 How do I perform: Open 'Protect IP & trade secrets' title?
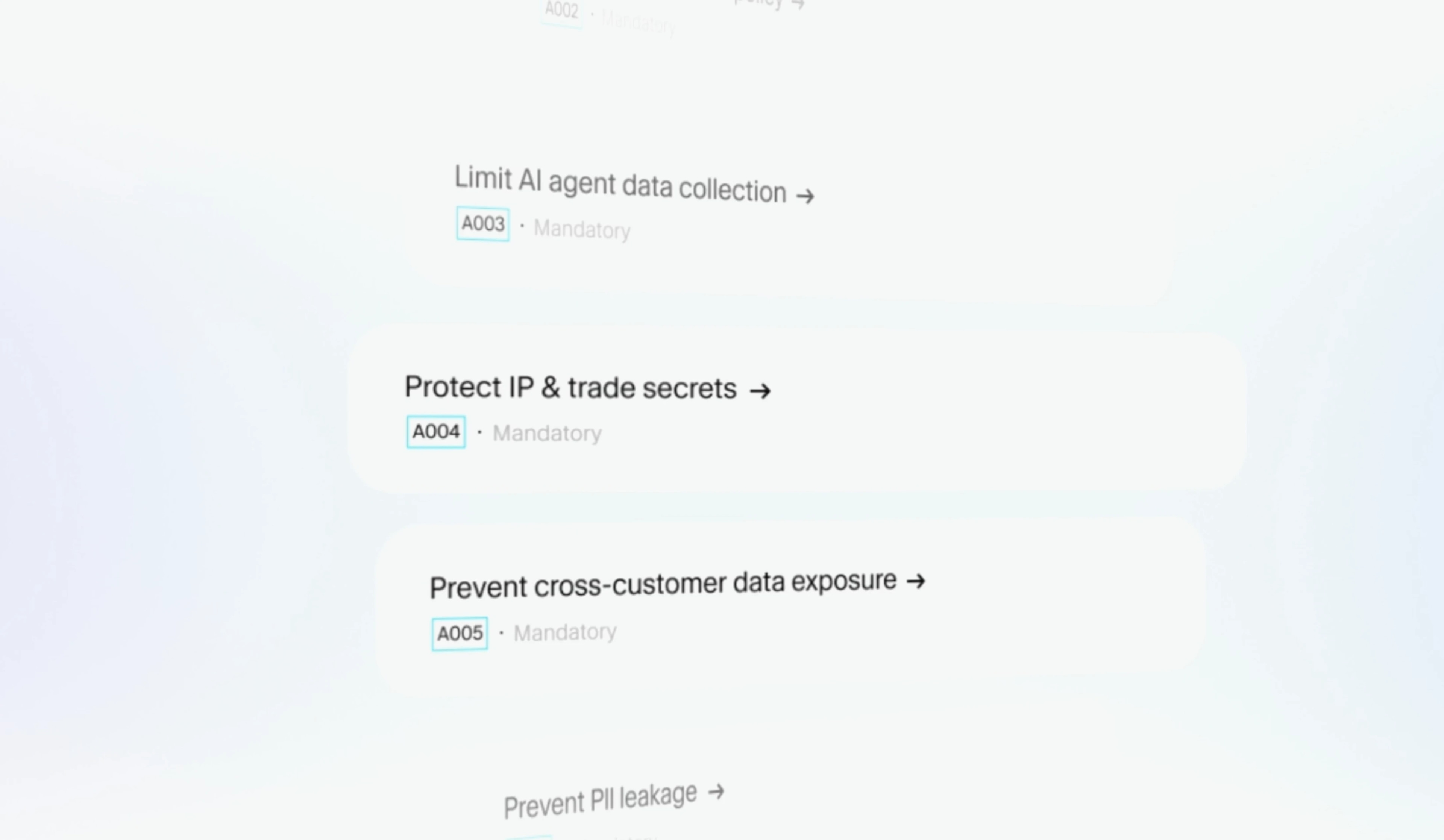570,387
